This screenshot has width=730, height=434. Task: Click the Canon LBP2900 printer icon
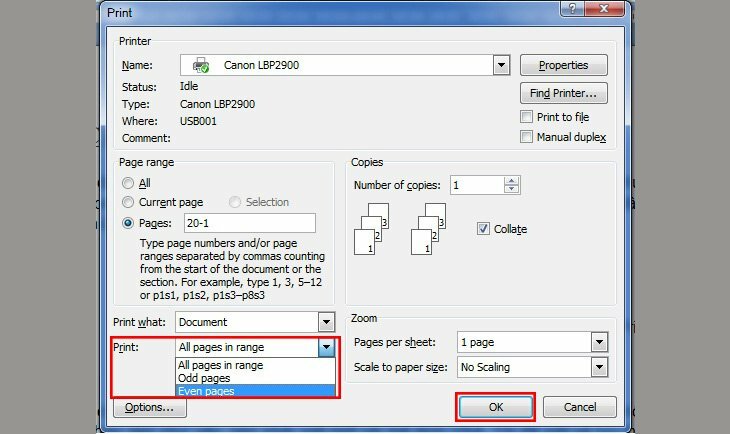tap(200, 65)
